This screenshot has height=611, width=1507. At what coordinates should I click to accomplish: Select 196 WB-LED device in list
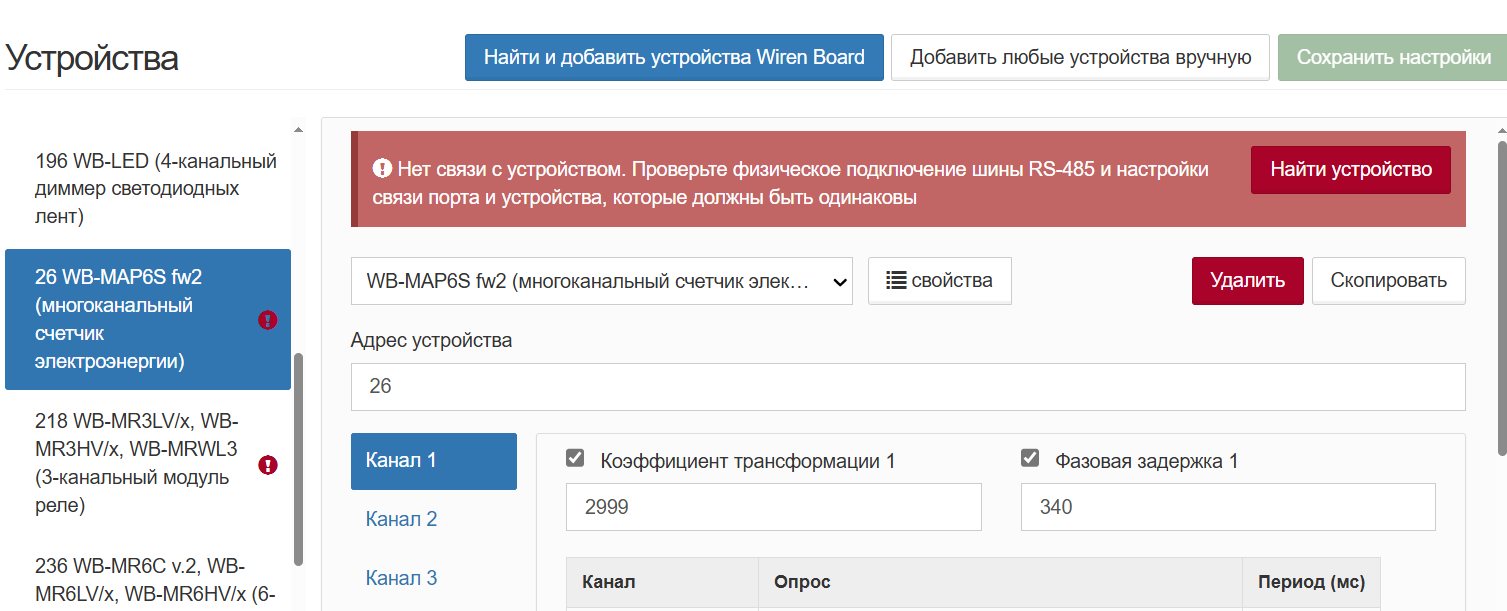click(x=148, y=188)
